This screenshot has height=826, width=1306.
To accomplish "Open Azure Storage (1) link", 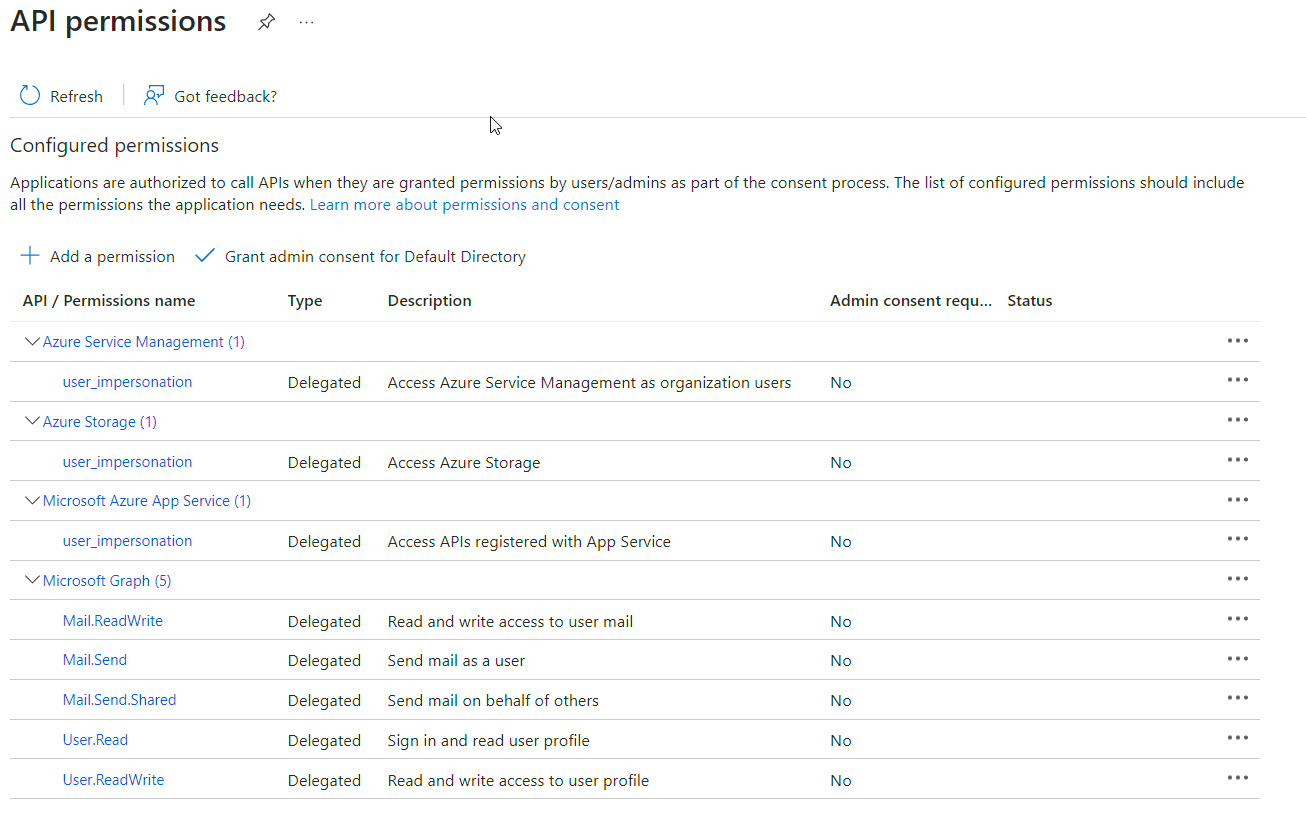I will (100, 422).
